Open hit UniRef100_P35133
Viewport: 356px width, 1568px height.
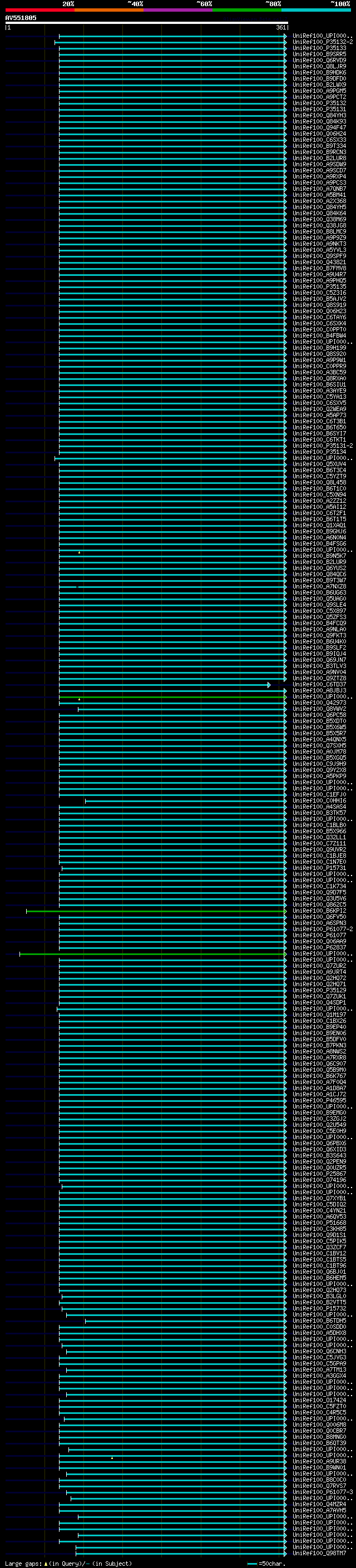click(319, 48)
